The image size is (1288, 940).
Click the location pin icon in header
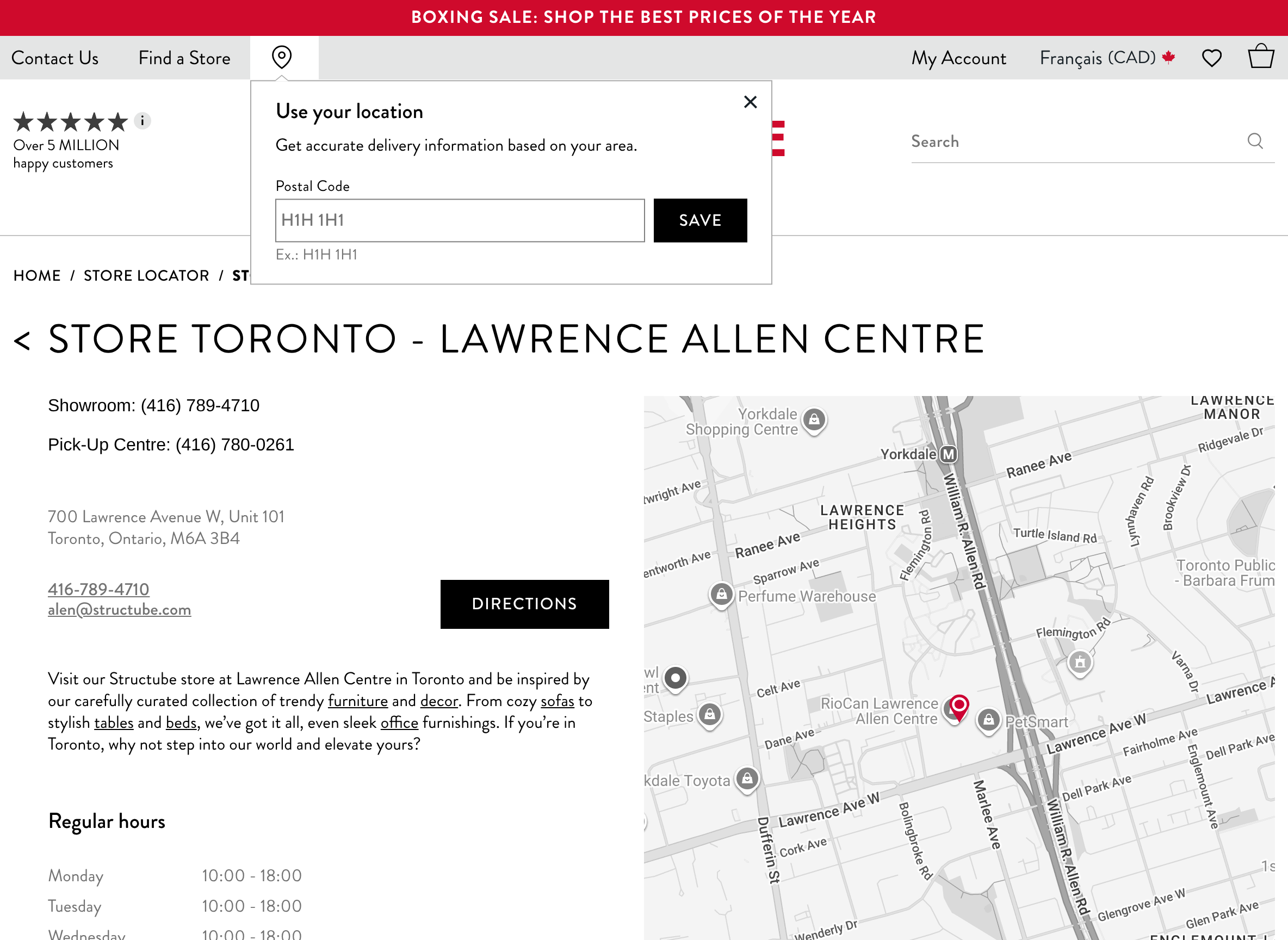point(282,58)
